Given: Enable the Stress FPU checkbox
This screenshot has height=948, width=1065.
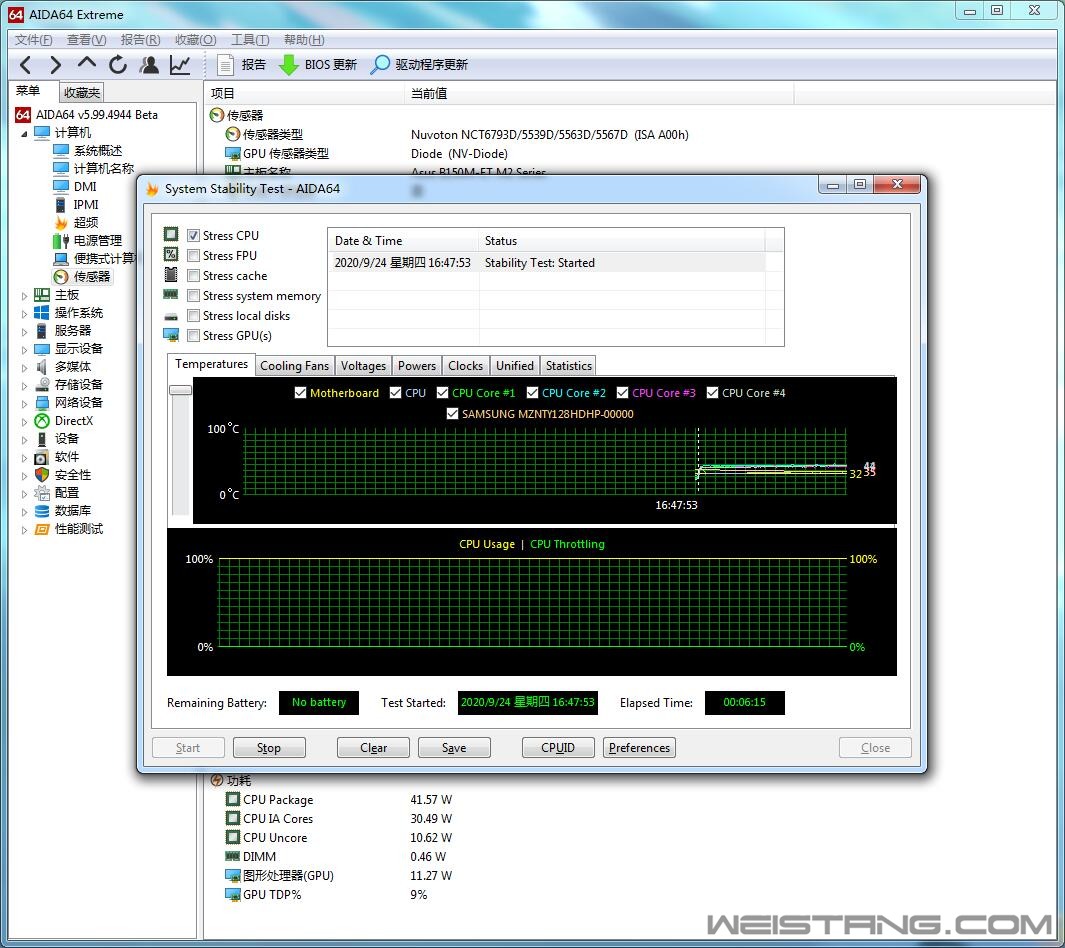Looking at the screenshot, I should [x=194, y=255].
